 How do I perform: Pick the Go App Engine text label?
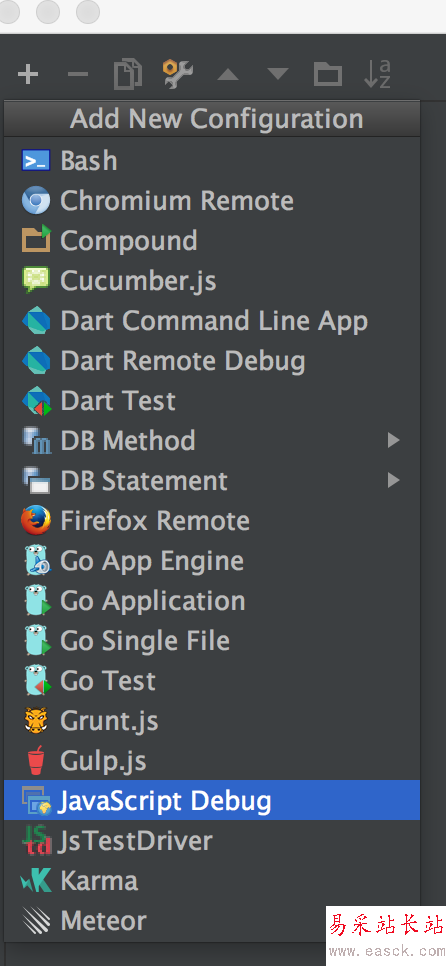pyautogui.click(x=152, y=562)
